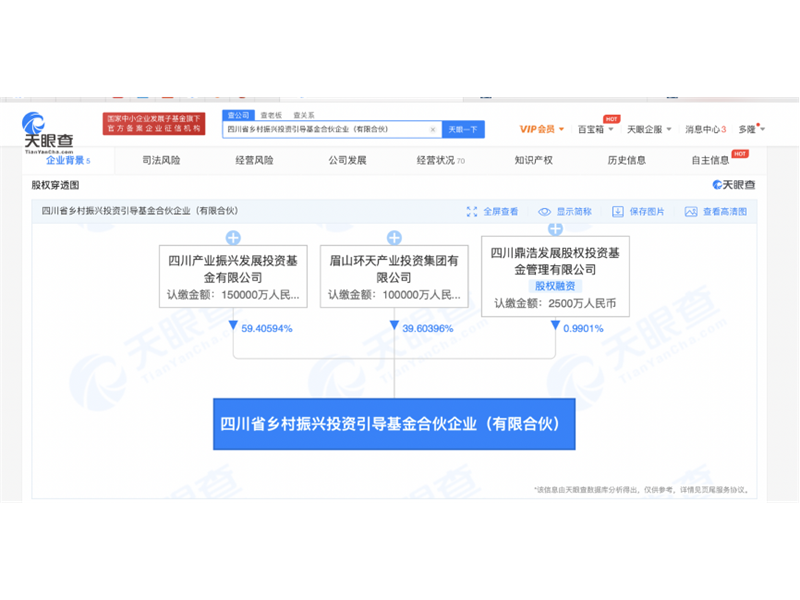The width and height of the screenshot is (800, 600).
Task: Click the 保存图片 download icon
Action: tap(618, 212)
